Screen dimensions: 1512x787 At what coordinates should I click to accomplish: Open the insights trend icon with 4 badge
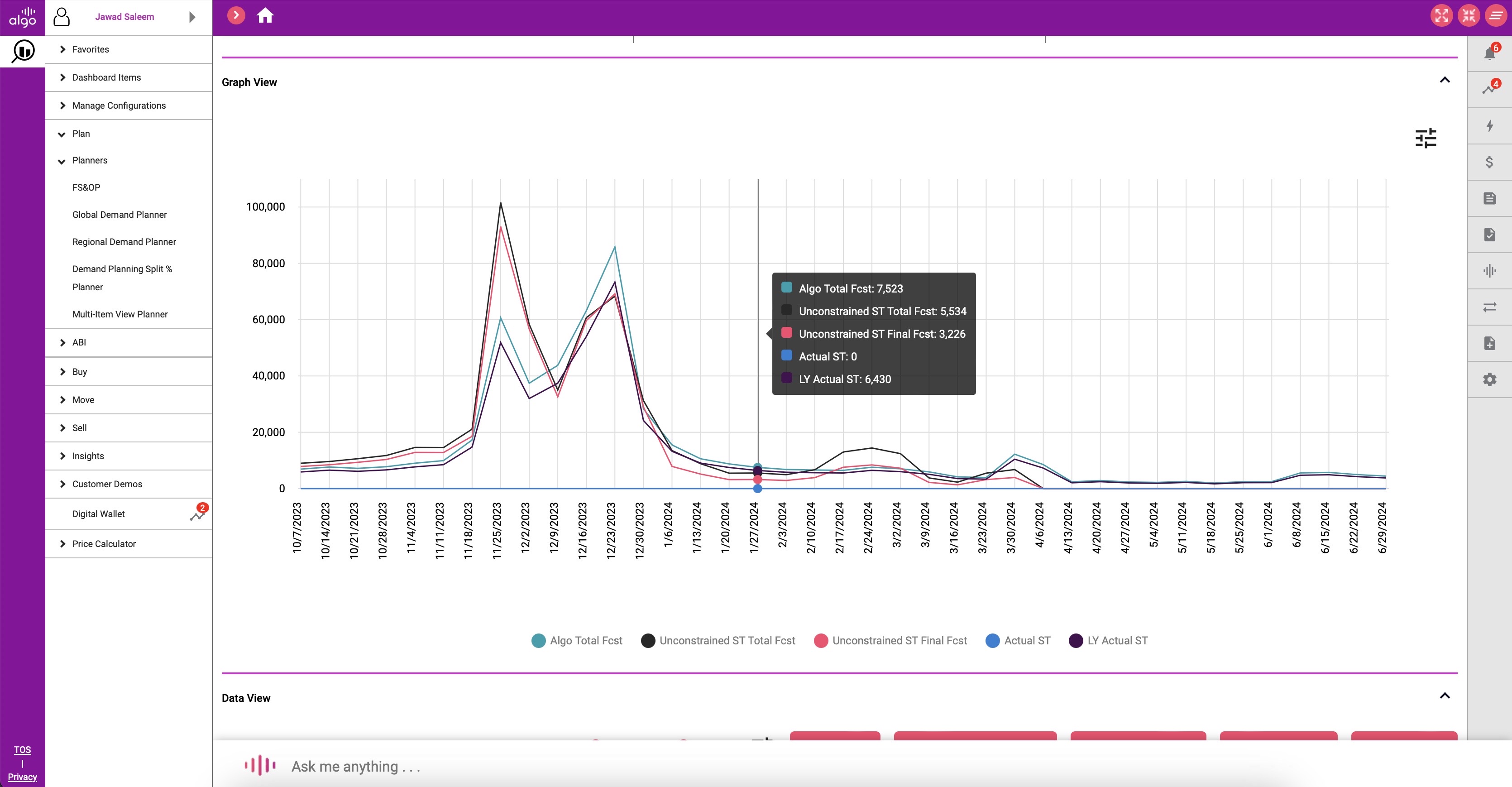point(1490,88)
